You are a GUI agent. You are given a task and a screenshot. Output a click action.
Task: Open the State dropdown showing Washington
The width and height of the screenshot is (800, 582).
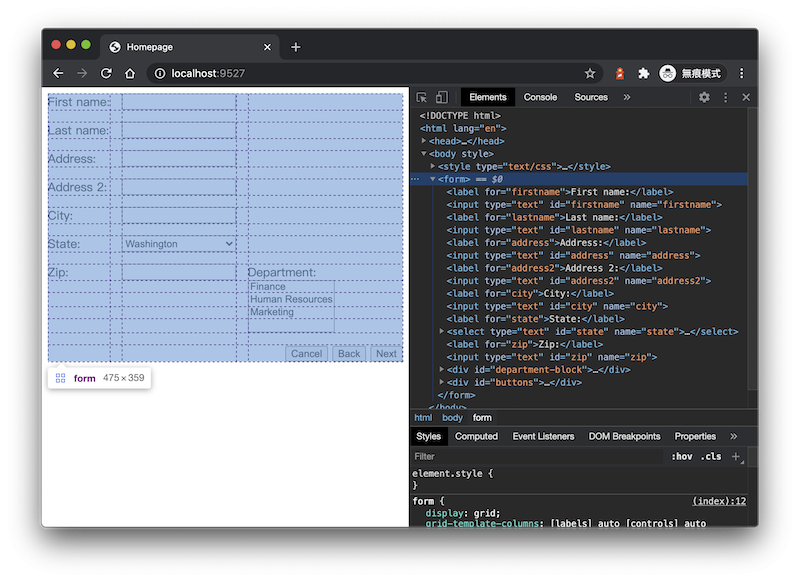(x=179, y=244)
